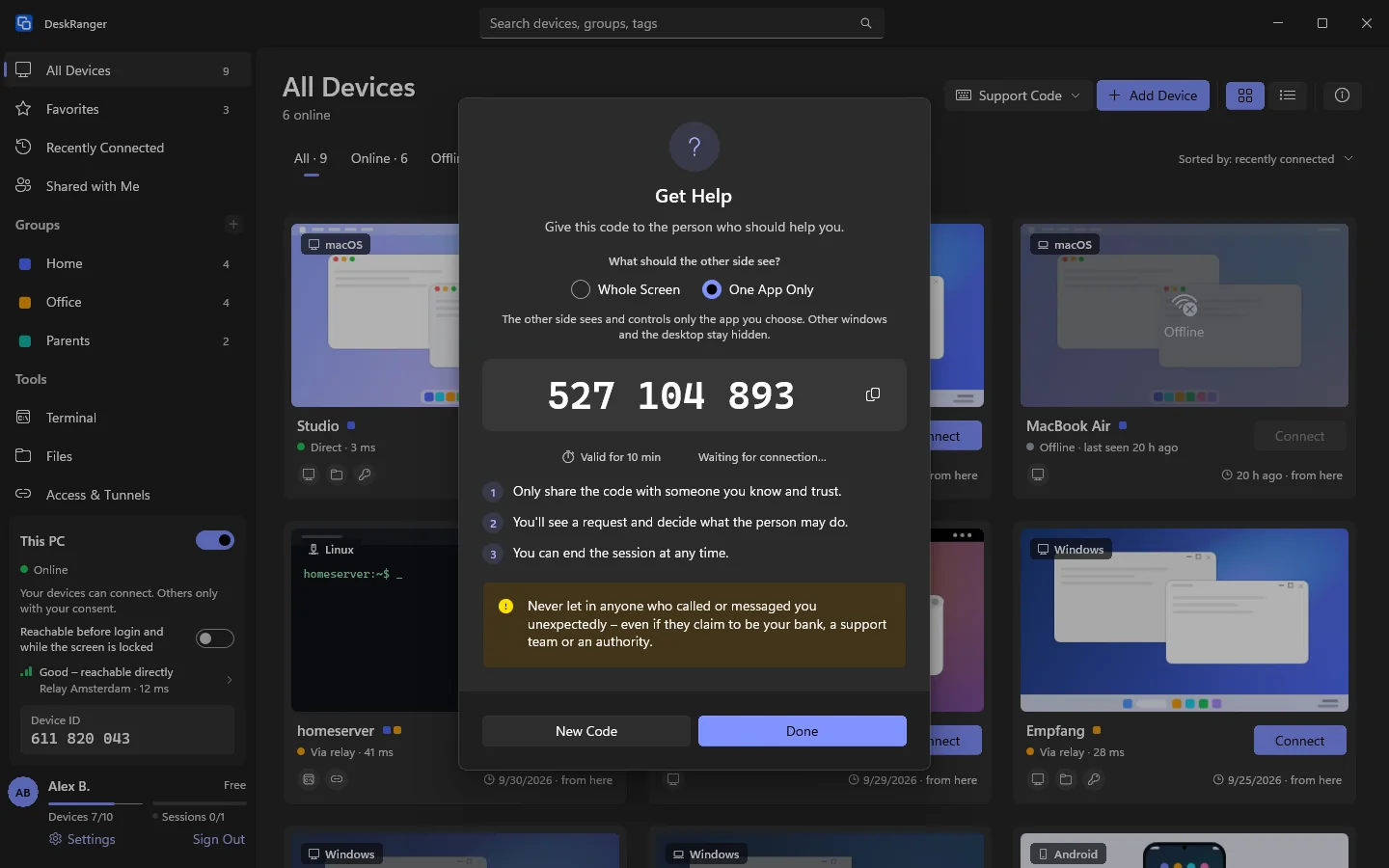
Task: Open the info panel icon
Action: click(1342, 95)
